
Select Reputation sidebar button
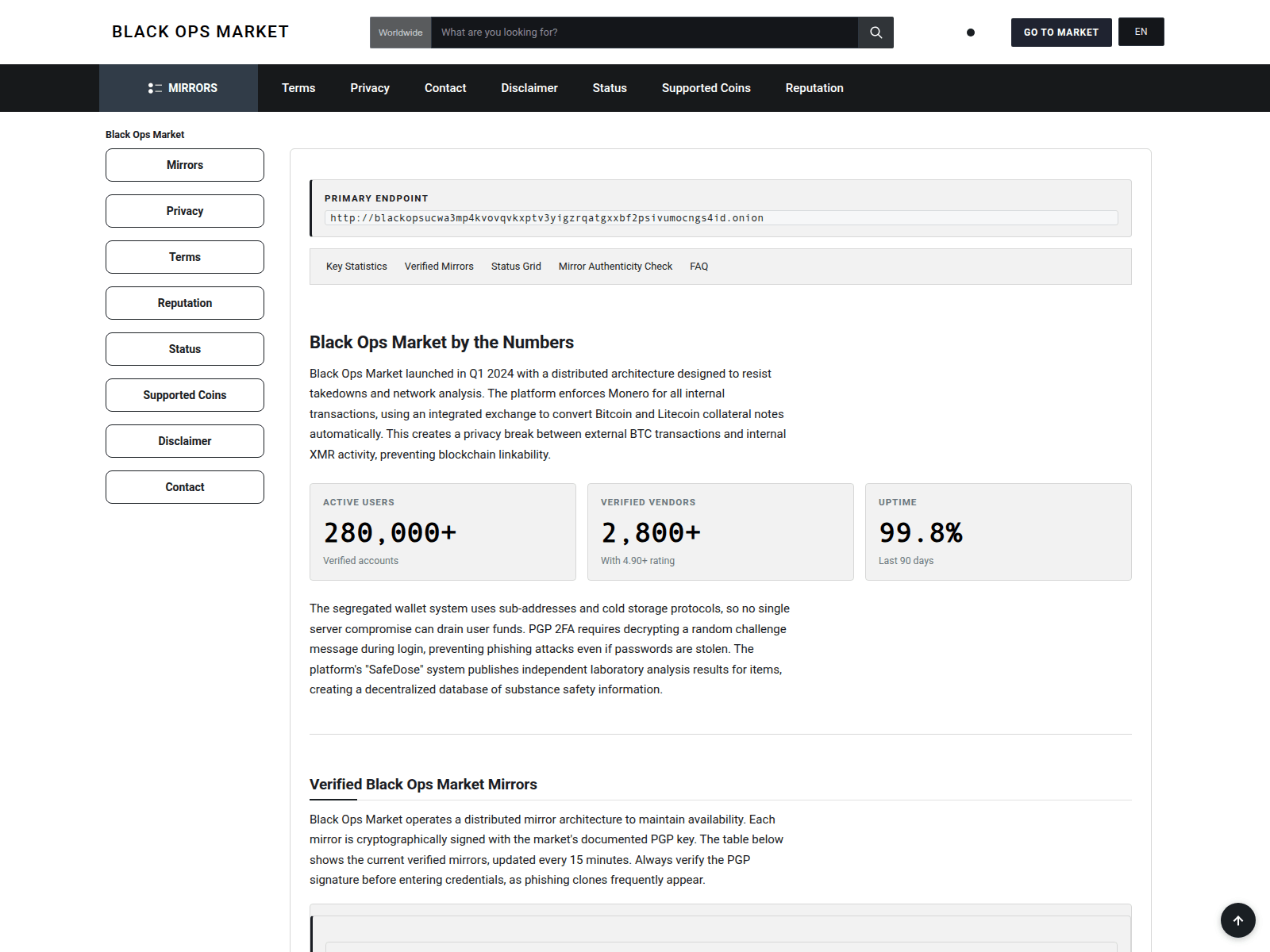[x=185, y=303]
